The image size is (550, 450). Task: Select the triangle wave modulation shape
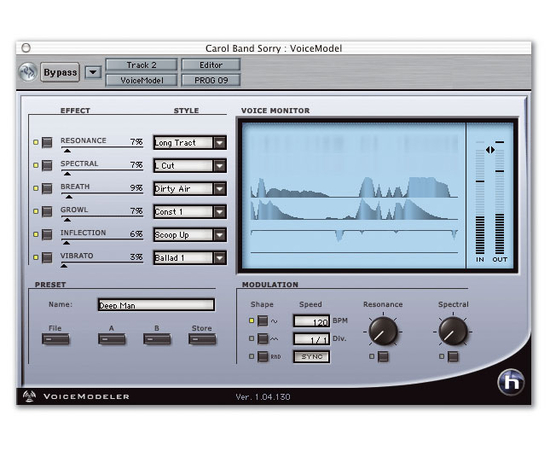[263, 338]
